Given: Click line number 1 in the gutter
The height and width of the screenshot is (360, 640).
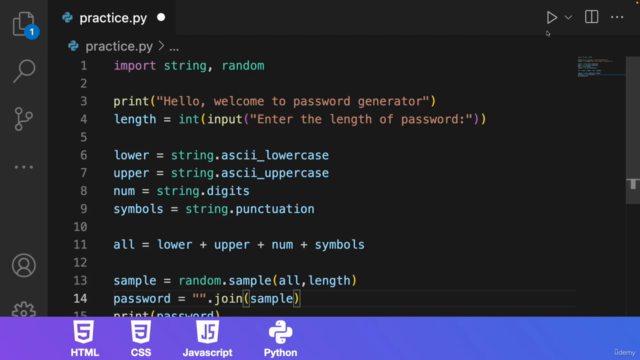Looking at the screenshot, I should point(84,66).
